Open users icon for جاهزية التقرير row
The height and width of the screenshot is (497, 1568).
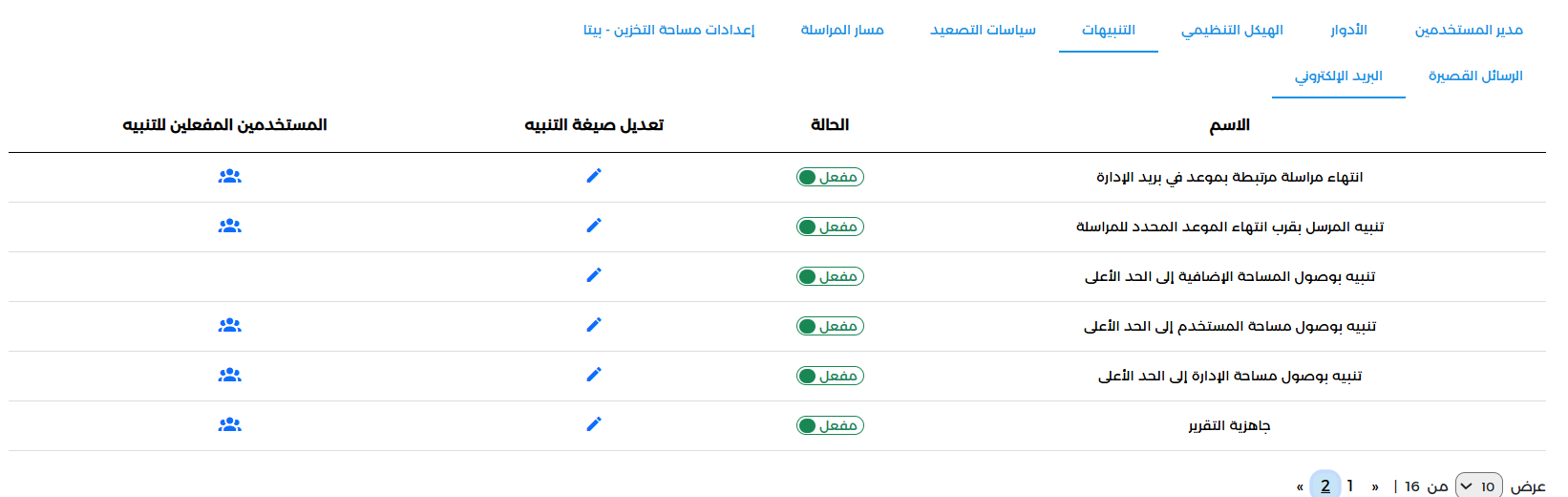click(x=230, y=425)
